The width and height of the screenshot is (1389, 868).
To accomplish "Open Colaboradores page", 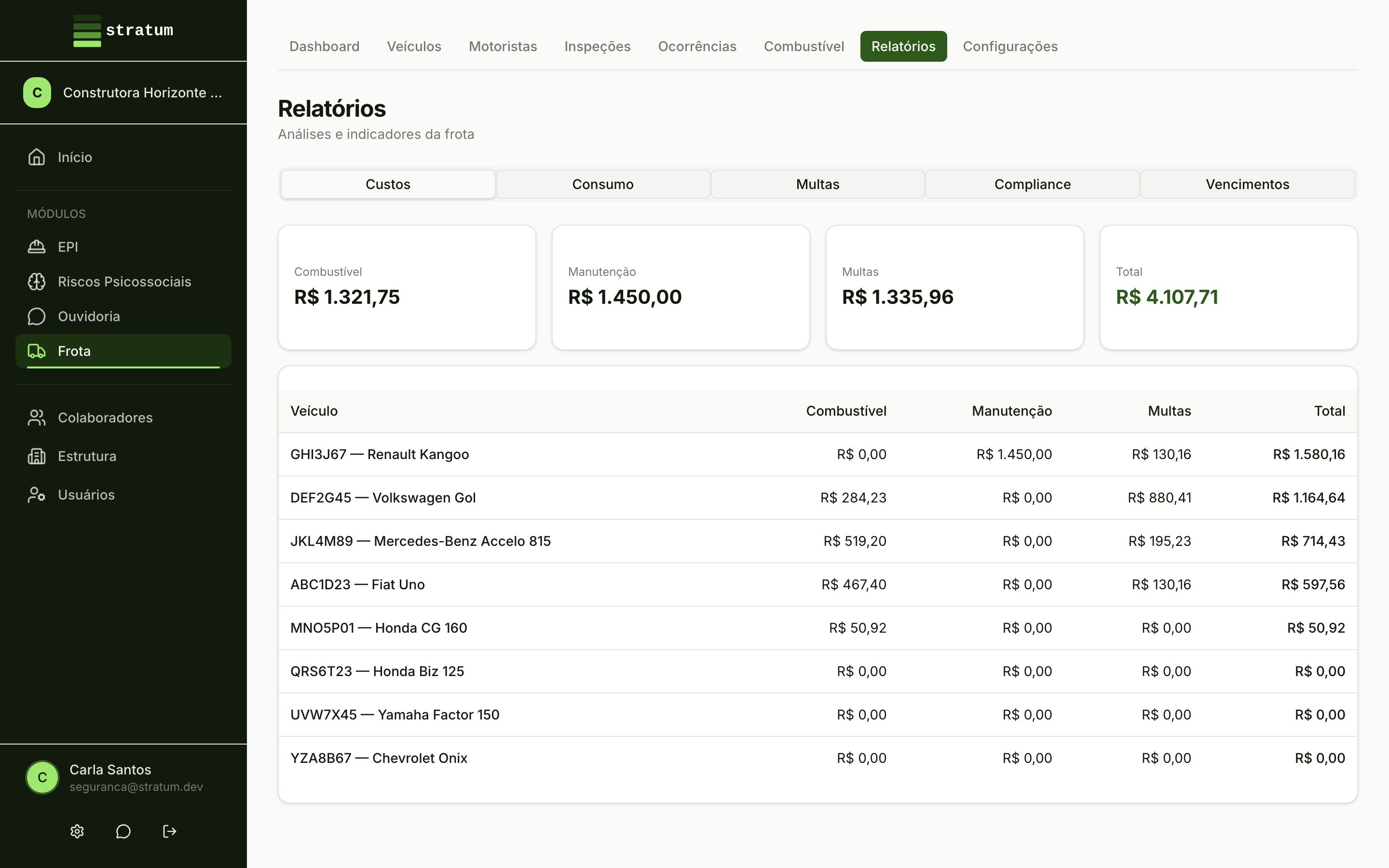I will [x=123, y=417].
